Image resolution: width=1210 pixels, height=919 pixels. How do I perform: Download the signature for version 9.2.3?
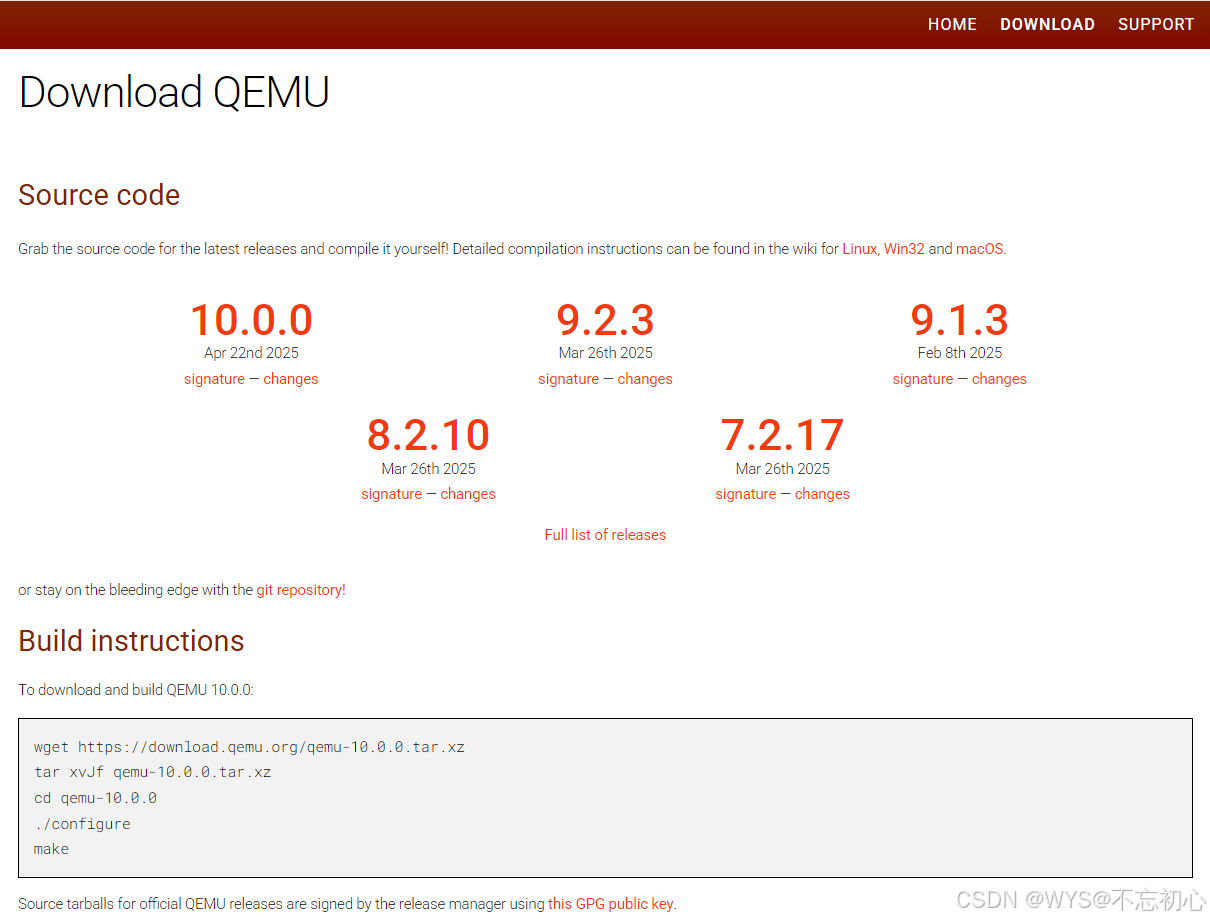568,378
